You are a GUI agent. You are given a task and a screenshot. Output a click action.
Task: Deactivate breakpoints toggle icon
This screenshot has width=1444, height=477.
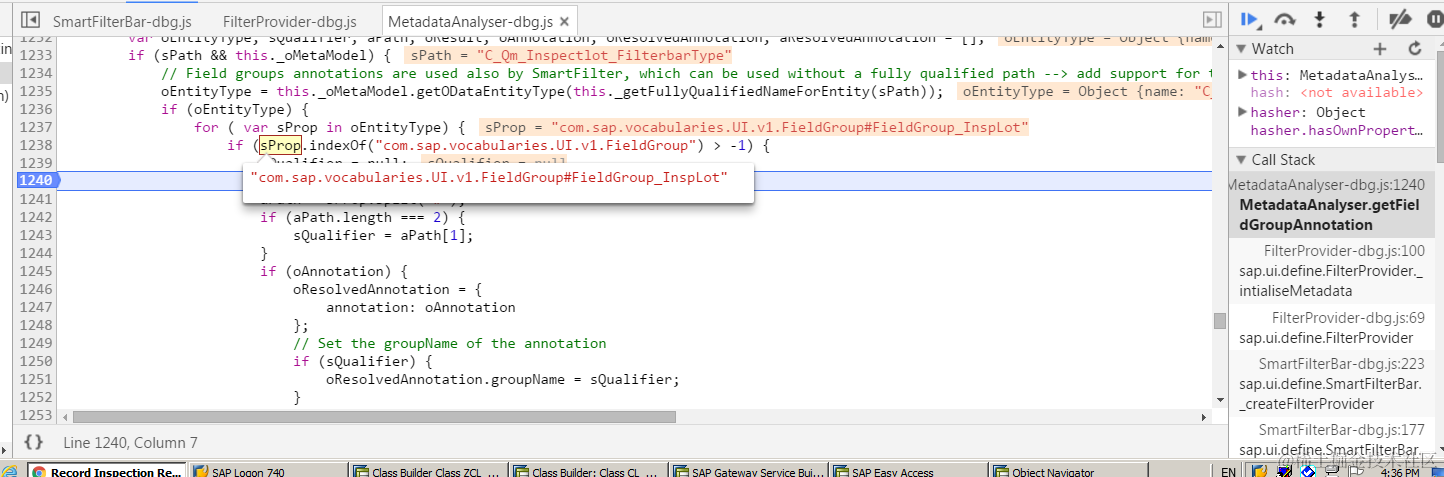(x=1400, y=19)
